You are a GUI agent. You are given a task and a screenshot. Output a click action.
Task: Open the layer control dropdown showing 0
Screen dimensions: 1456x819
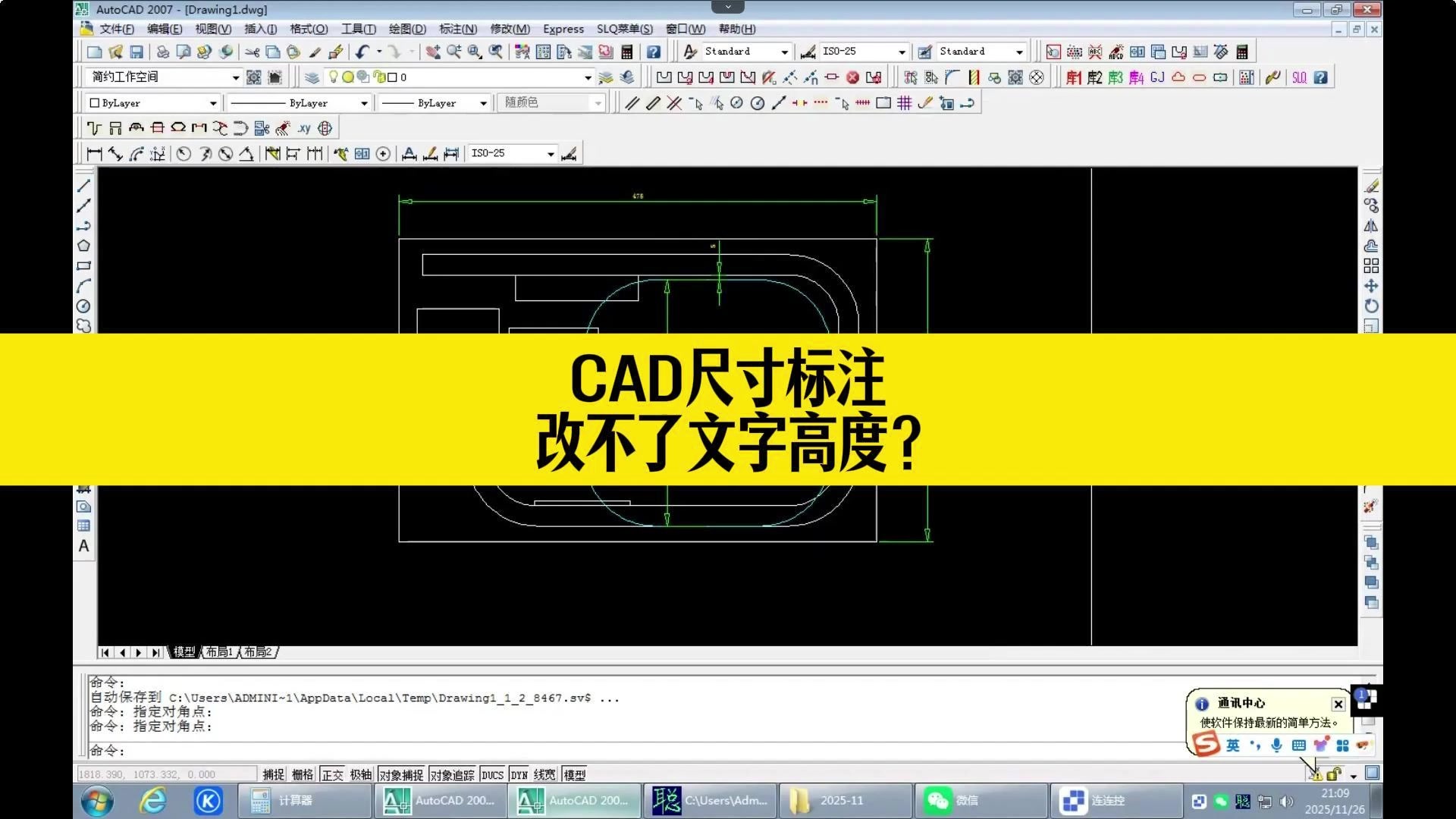(x=588, y=77)
